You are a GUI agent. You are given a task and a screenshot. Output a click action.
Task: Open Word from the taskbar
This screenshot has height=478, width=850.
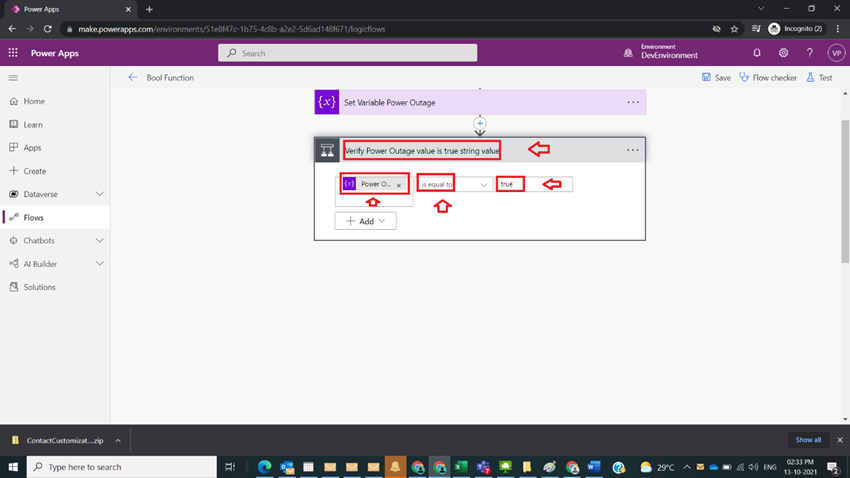coord(594,467)
